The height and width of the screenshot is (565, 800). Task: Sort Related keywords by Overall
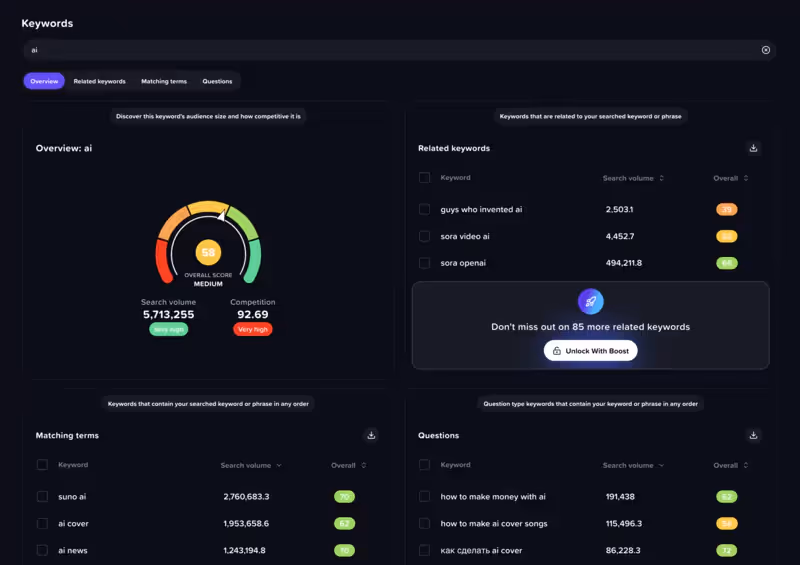pos(731,178)
